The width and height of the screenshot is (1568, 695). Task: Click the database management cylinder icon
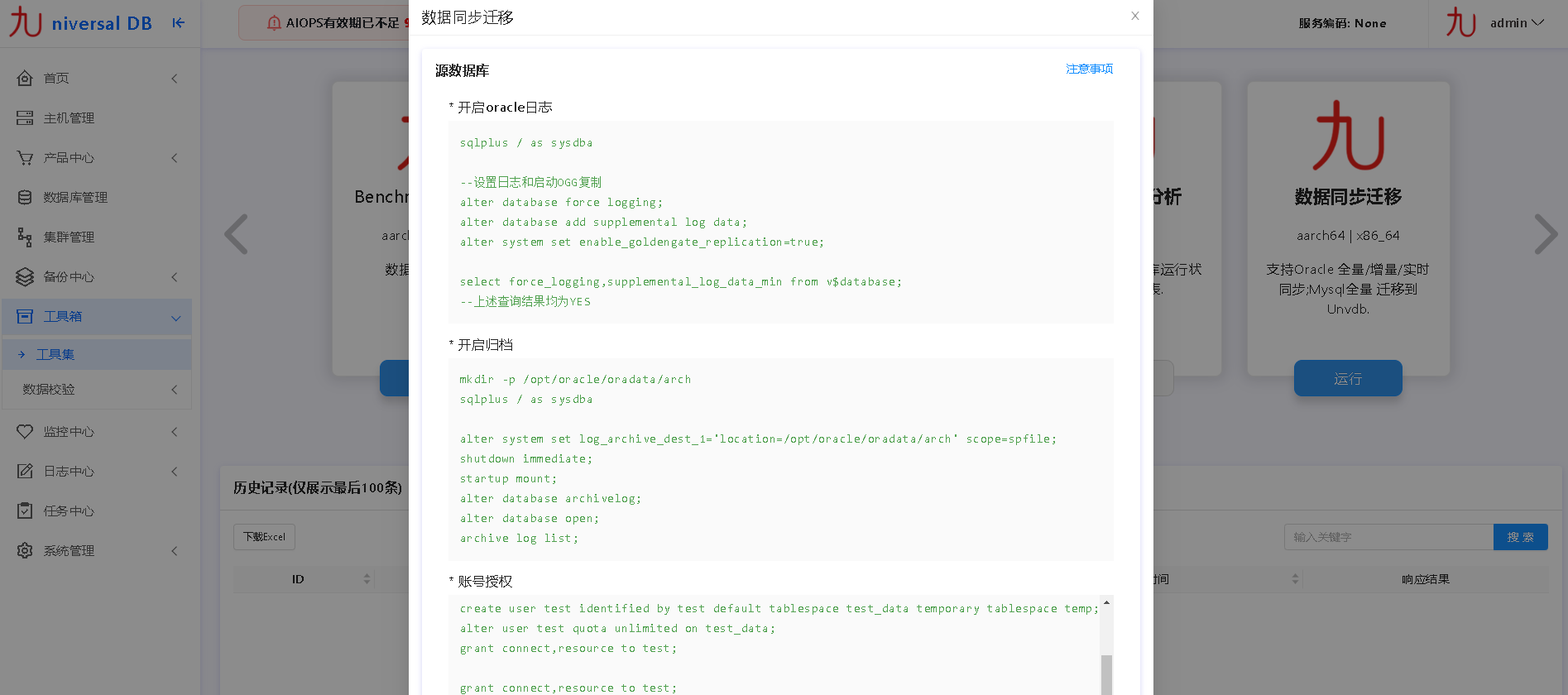tap(25, 198)
